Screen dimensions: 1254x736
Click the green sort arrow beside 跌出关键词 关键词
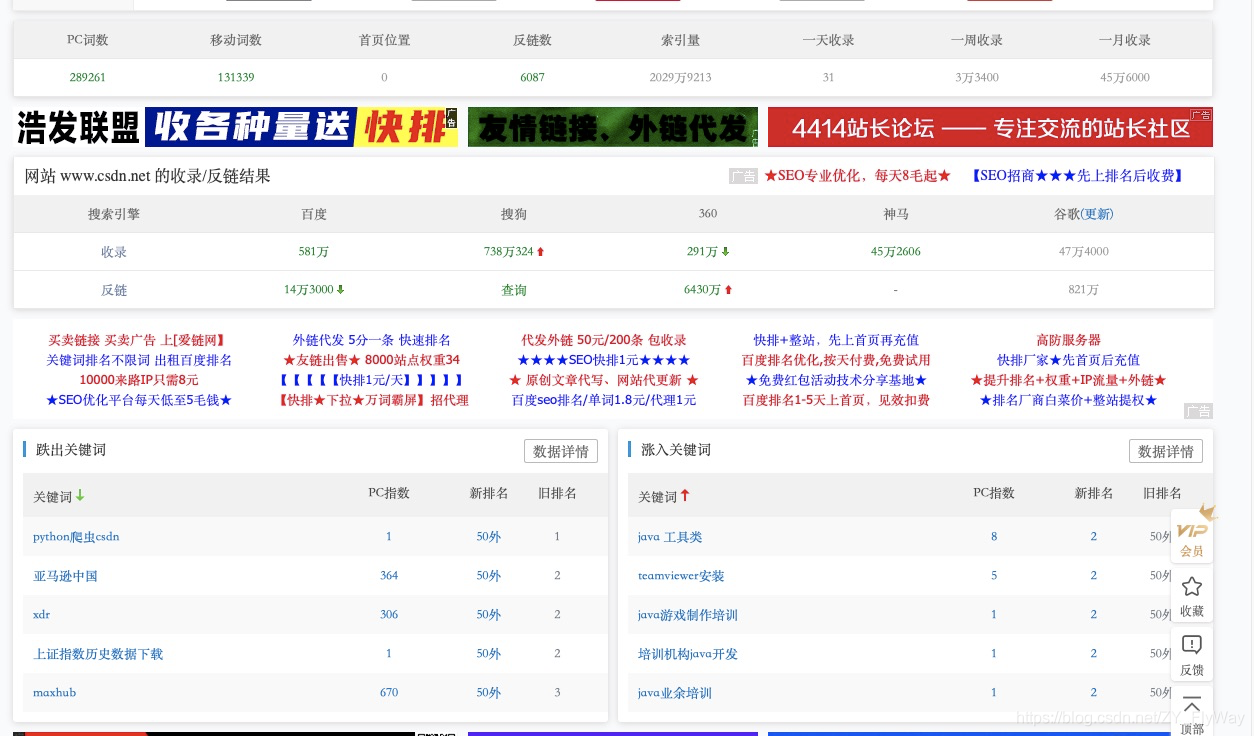tap(80, 493)
